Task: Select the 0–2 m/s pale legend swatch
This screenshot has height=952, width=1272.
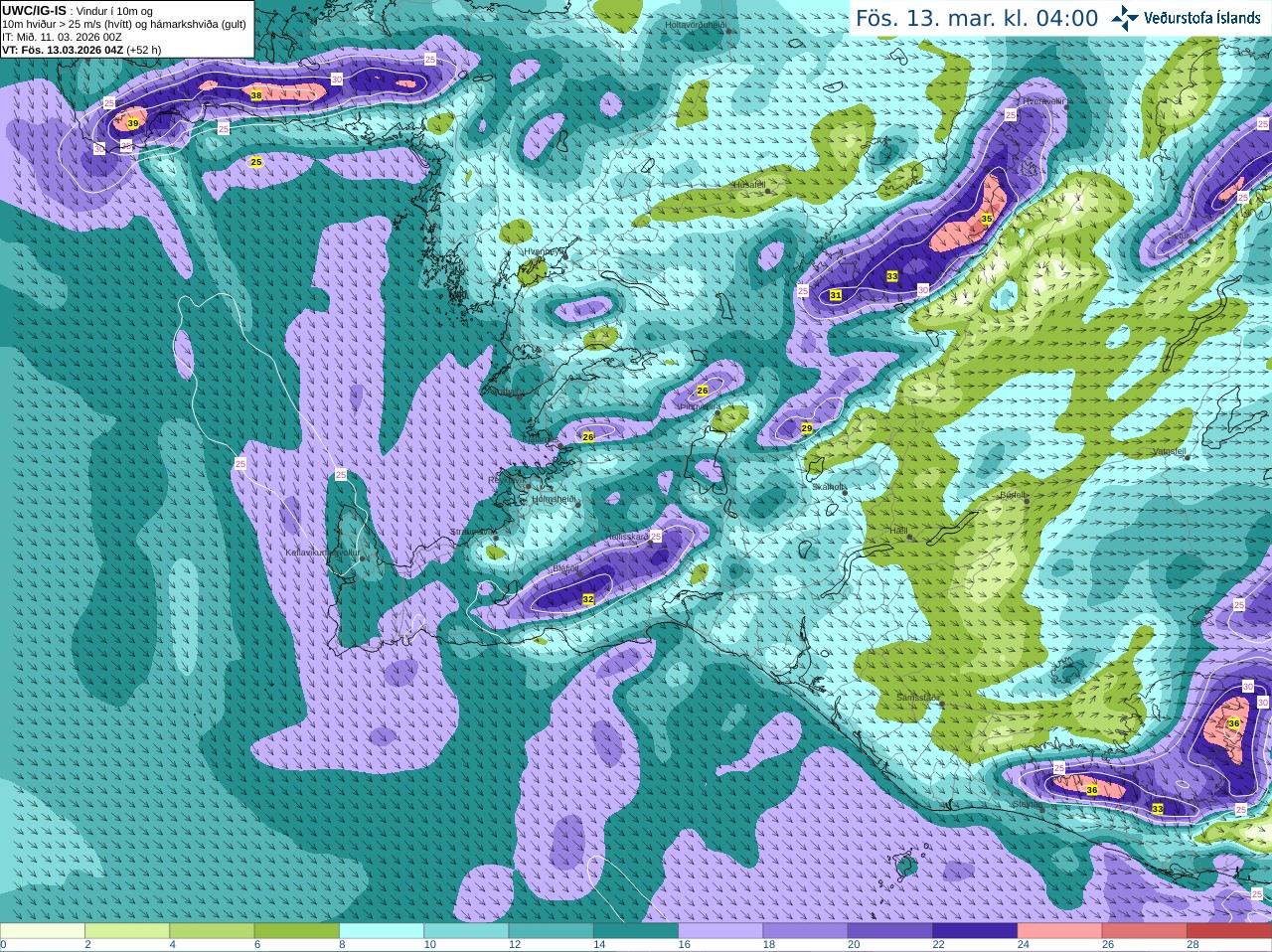Action: click(x=43, y=930)
